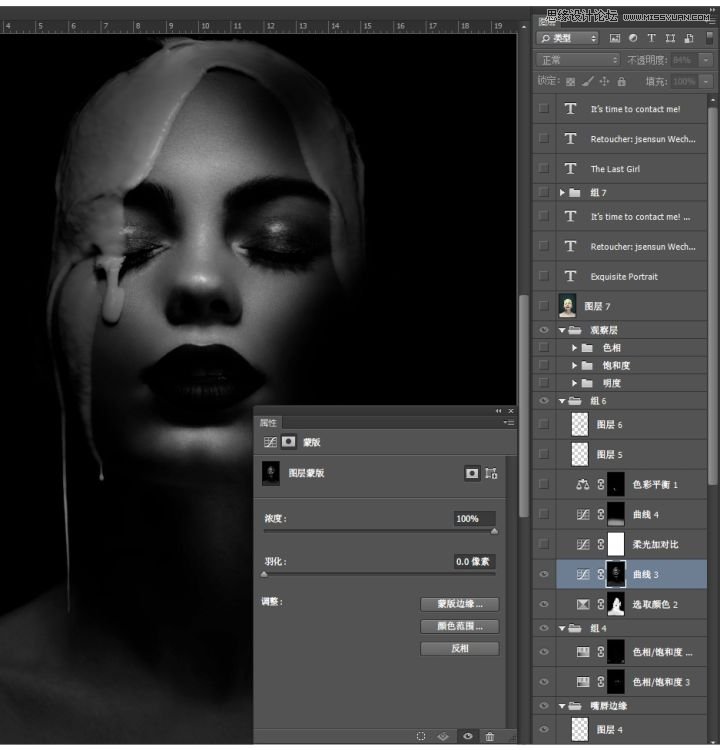Click 色彩平衡 1 balance scale icon
The height and width of the screenshot is (750, 720).
click(583, 485)
